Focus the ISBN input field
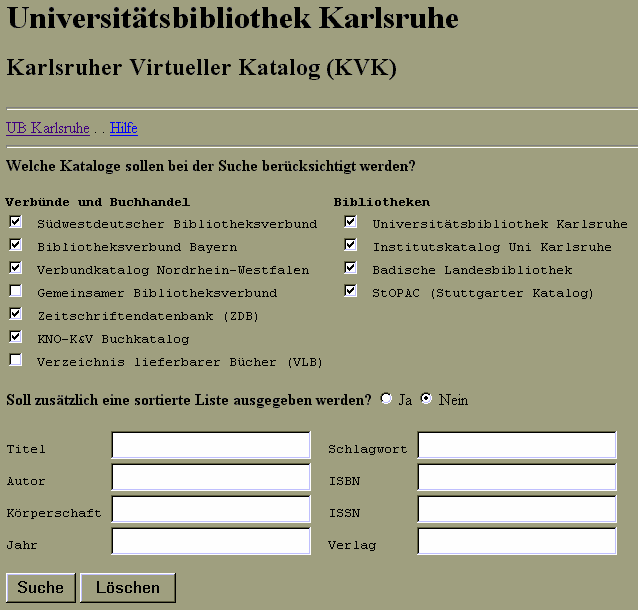 (x=517, y=477)
